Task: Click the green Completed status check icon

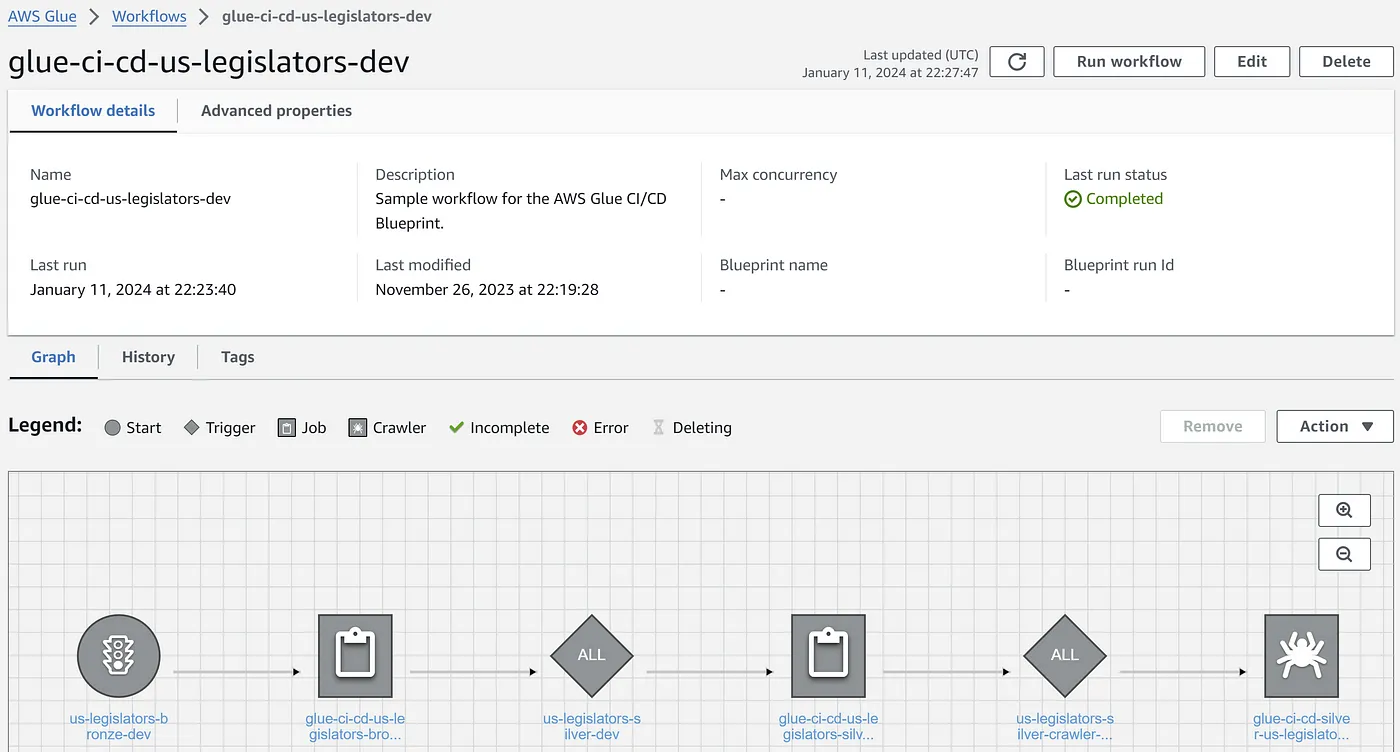Action: pyautogui.click(x=1073, y=199)
